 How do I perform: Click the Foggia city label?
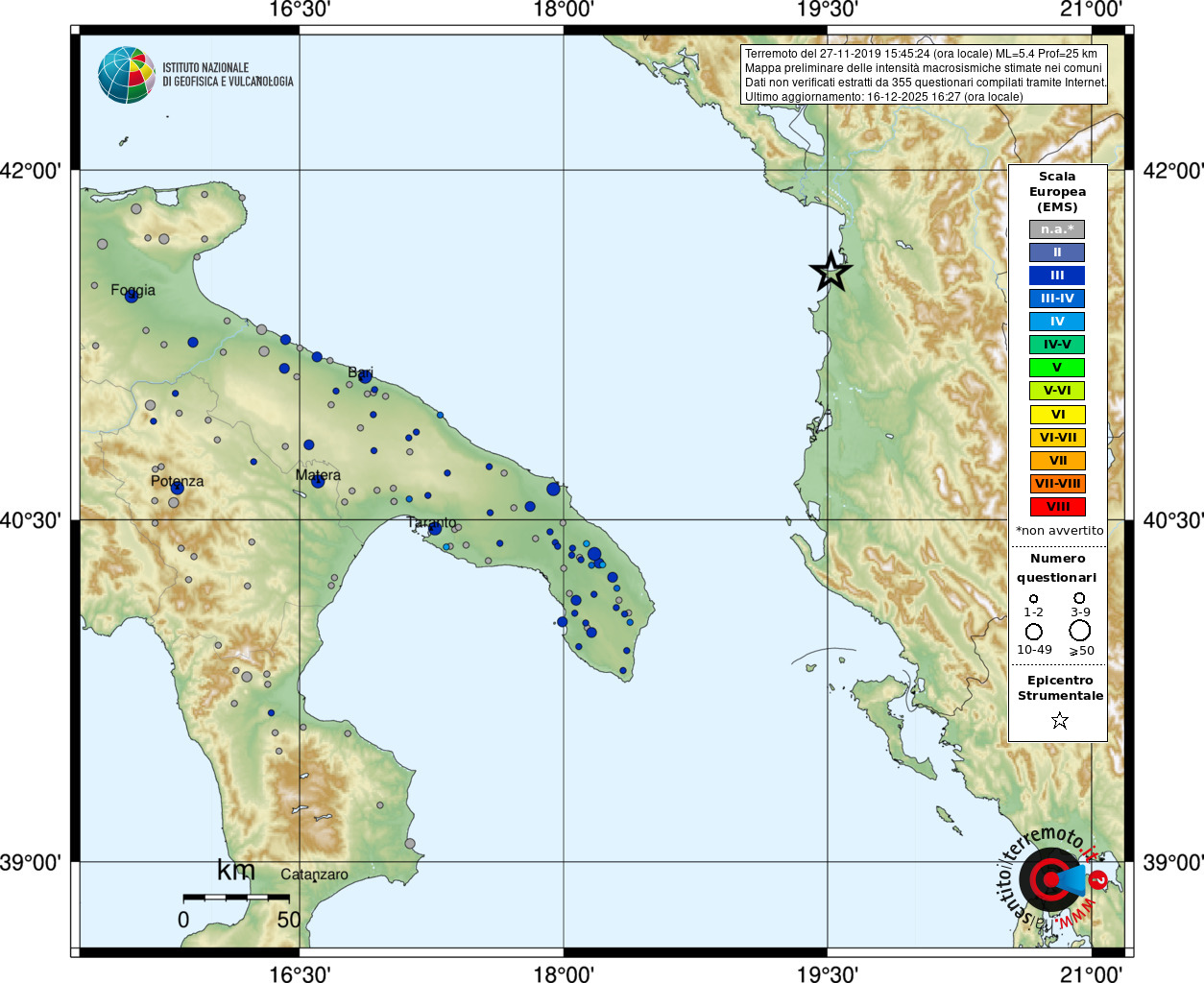point(132,290)
